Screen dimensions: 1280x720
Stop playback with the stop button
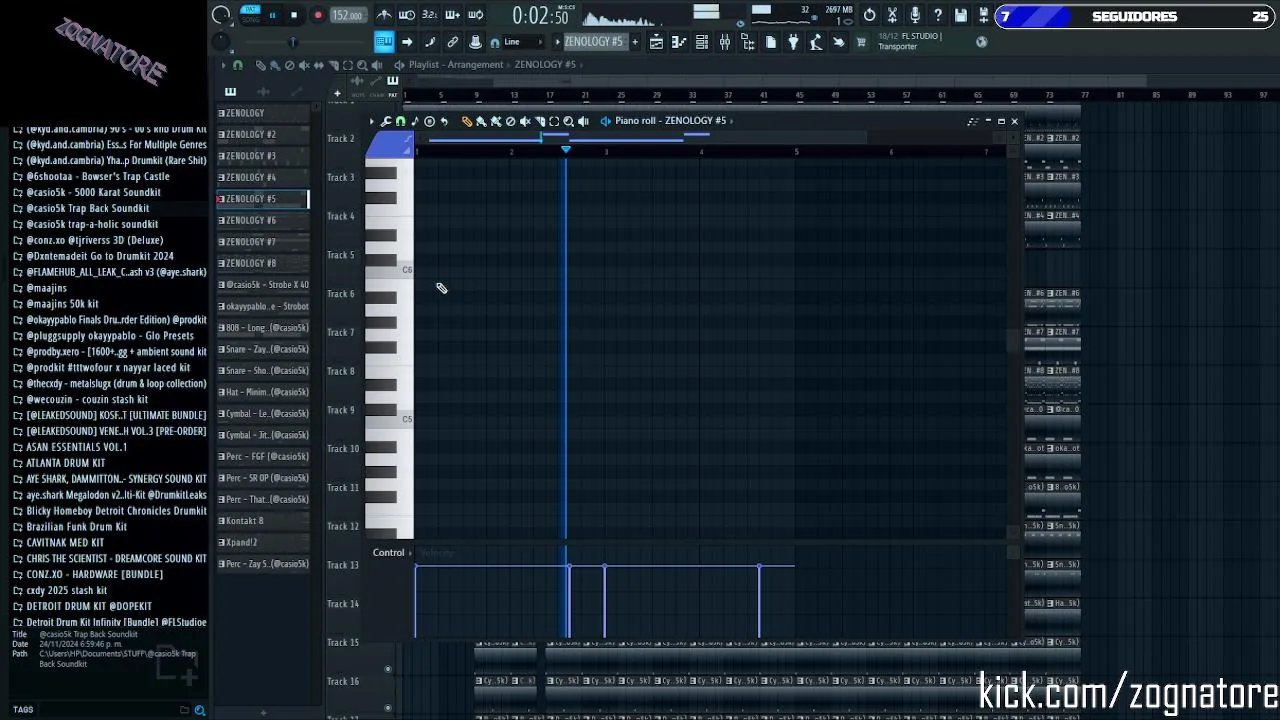click(x=294, y=15)
